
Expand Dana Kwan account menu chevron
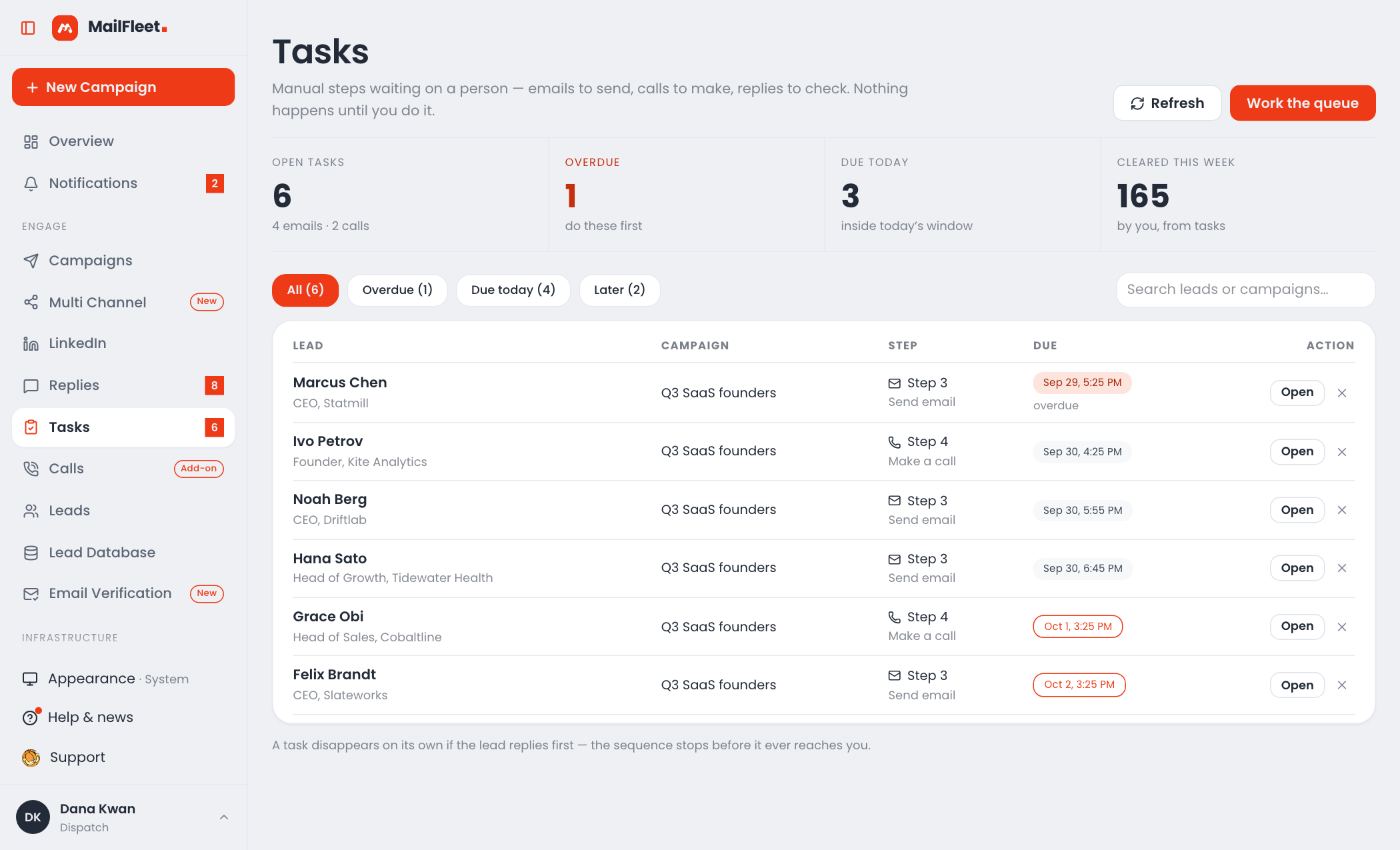224,817
